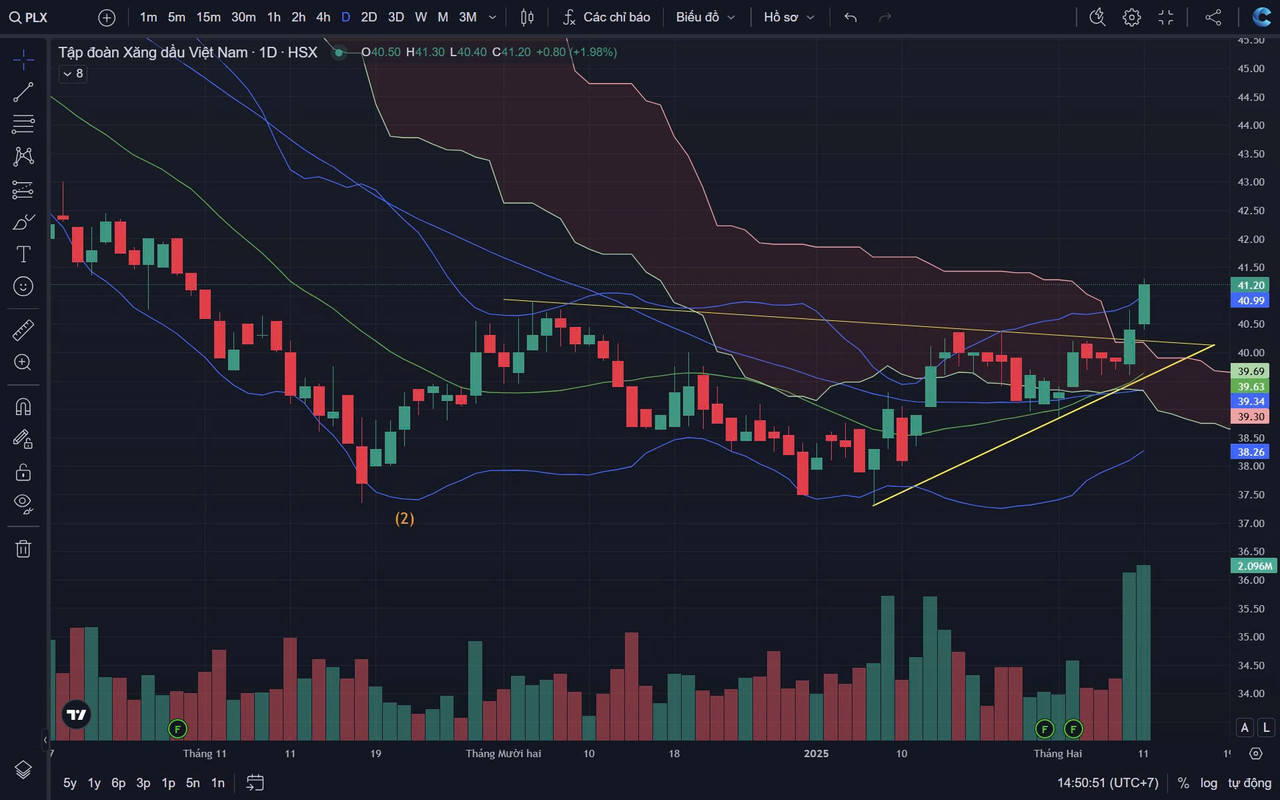The height and width of the screenshot is (800, 1280).
Task: Toggle the L log scale button
Action: (1266, 727)
